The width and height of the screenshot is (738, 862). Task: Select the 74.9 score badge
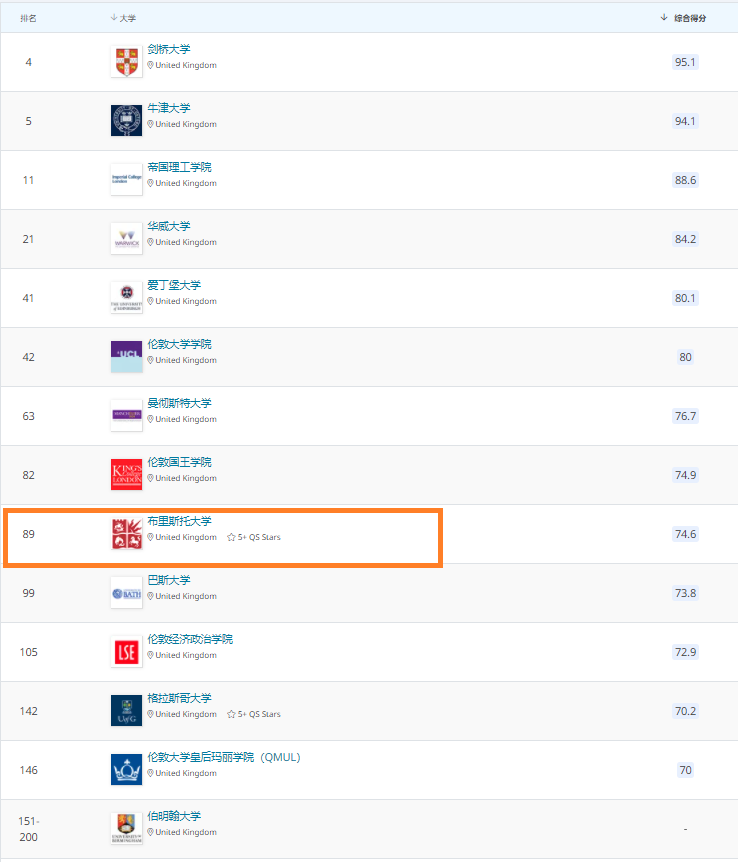click(x=685, y=475)
